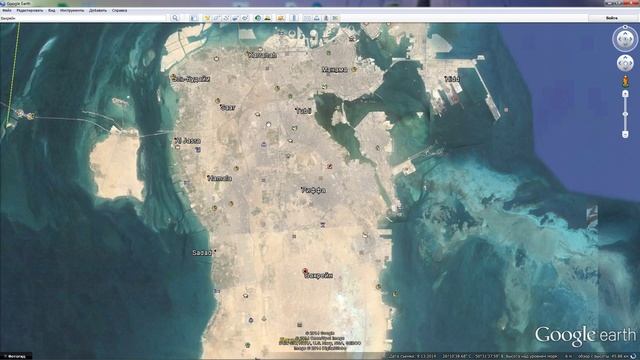The image size is (640, 360).
Task: Select the Add Image Overlay tool
Action: click(236, 18)
